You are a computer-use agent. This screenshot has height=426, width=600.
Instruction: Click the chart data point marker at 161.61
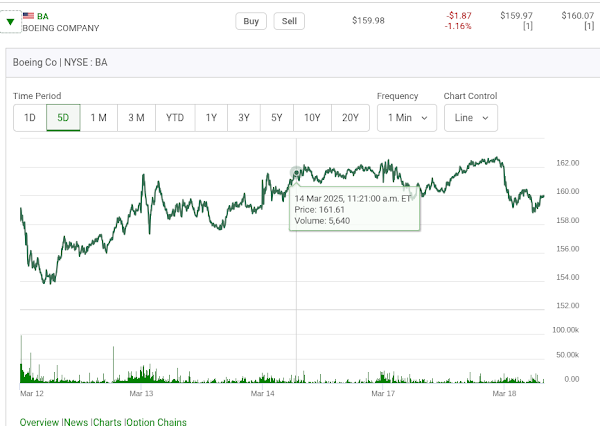pos(296,173)
